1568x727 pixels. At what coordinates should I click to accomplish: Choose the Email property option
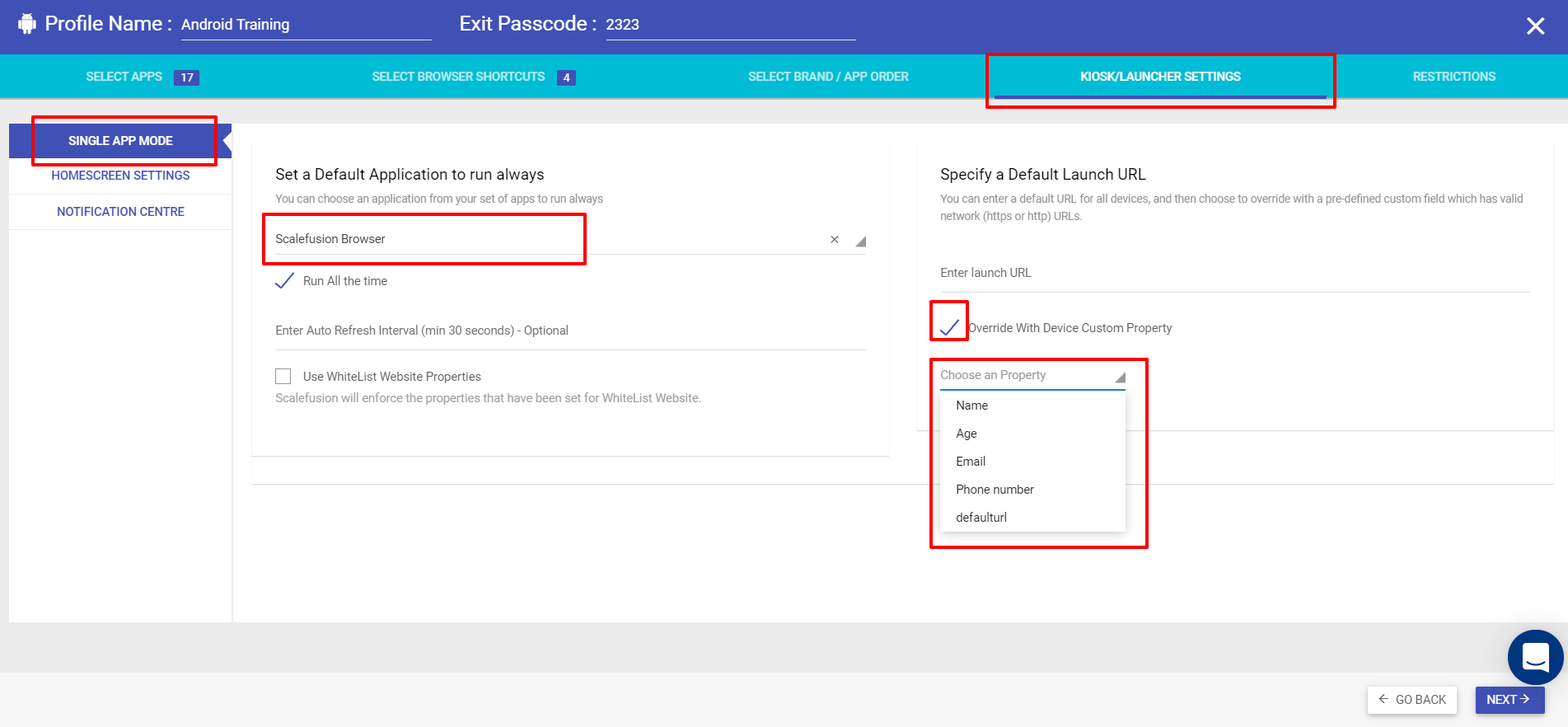[x=1032, y=462]
